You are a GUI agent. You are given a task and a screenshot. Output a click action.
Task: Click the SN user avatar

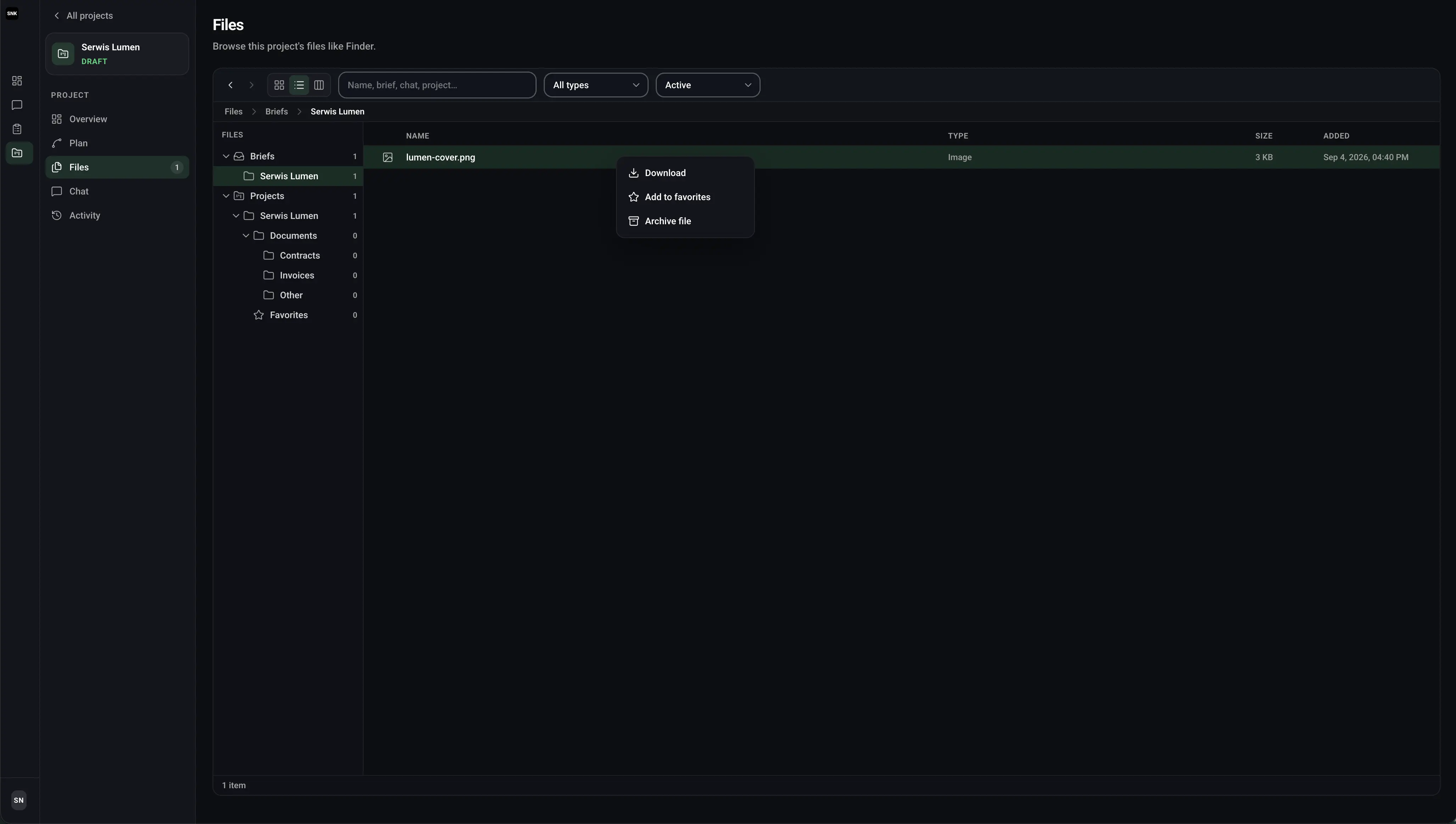(19, 800)
